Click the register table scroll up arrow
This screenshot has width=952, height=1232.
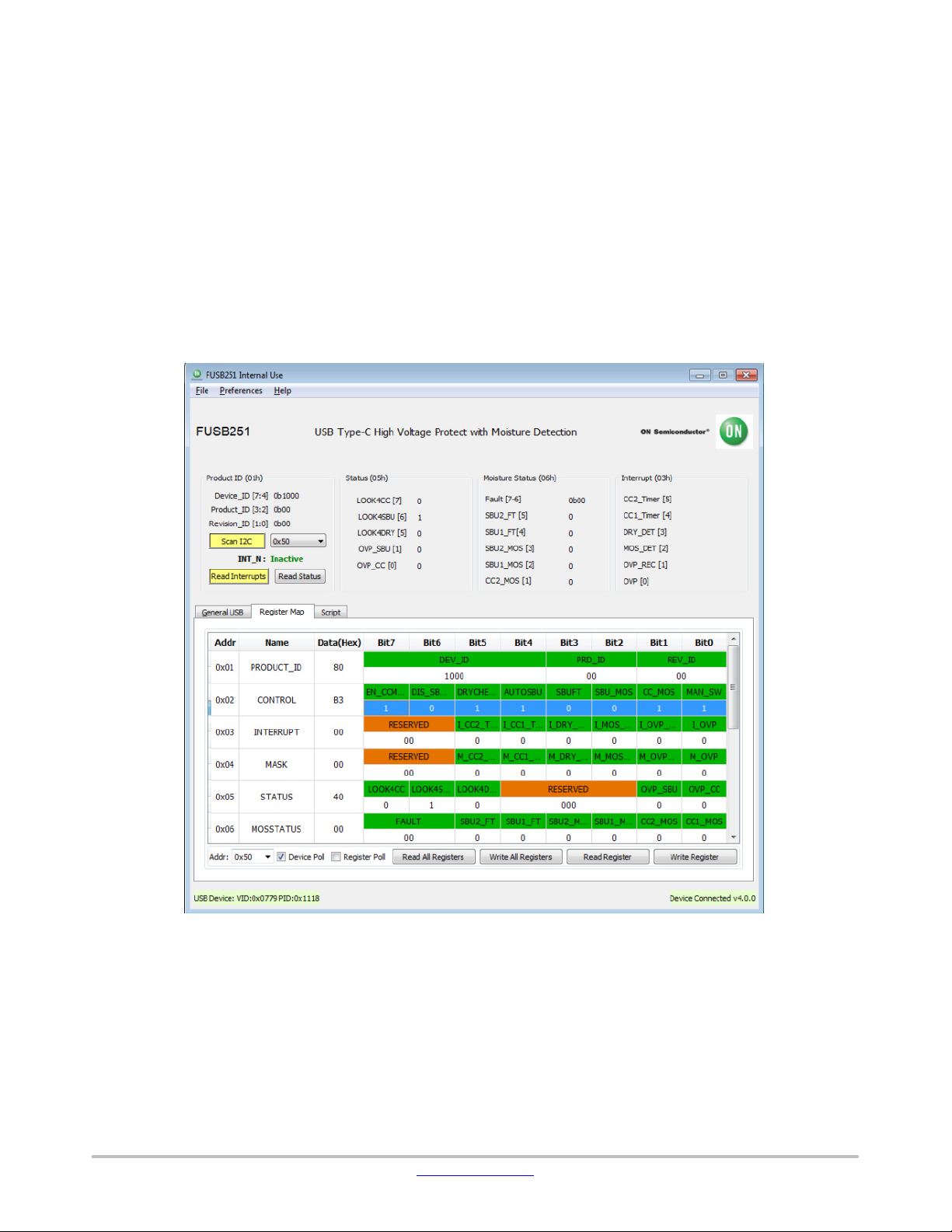[733, 638]
